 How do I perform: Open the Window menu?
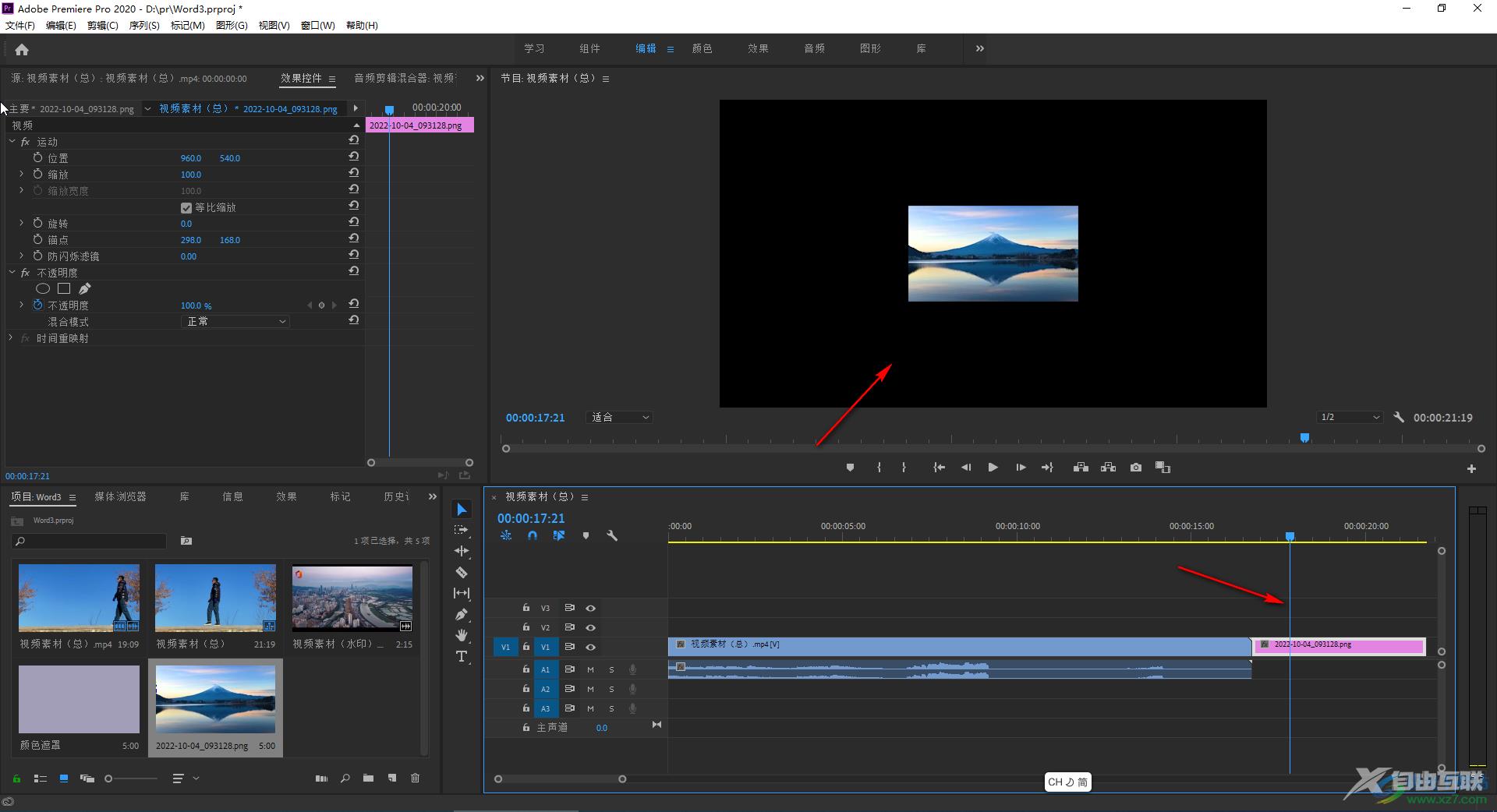318,26
